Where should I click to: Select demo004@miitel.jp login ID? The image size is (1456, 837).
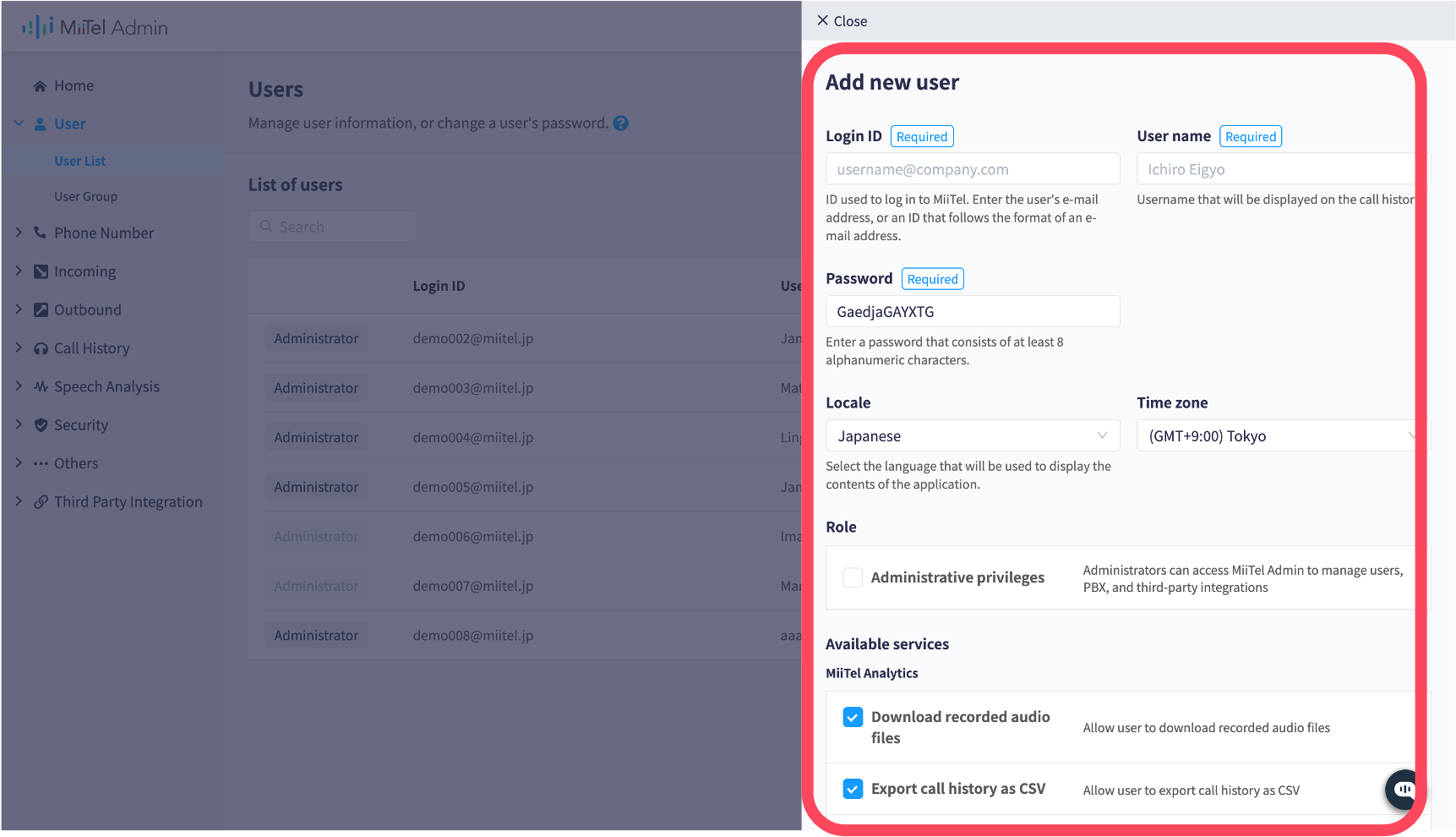(473, 437)
